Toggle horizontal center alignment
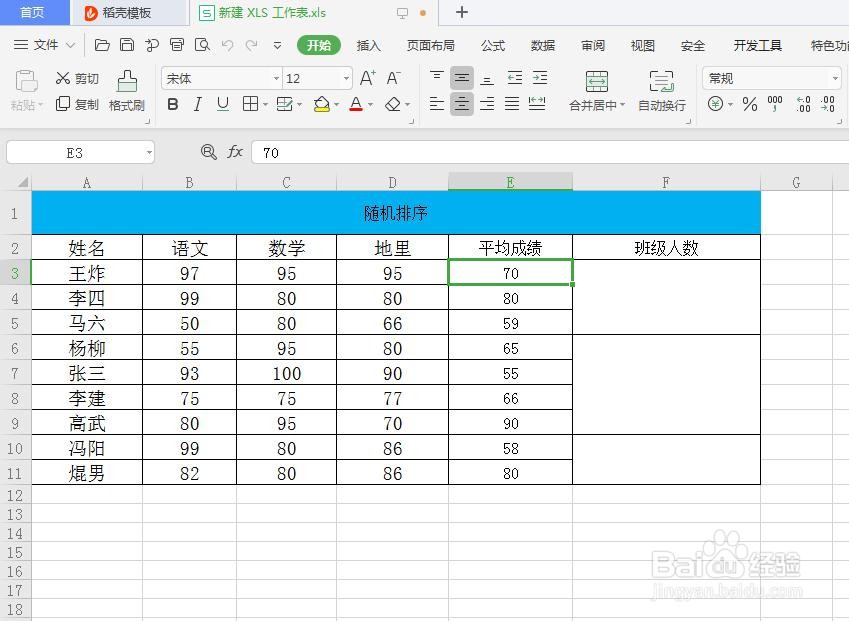The height and width of the screenshot is (621, 849). click(x=462, y=103)
